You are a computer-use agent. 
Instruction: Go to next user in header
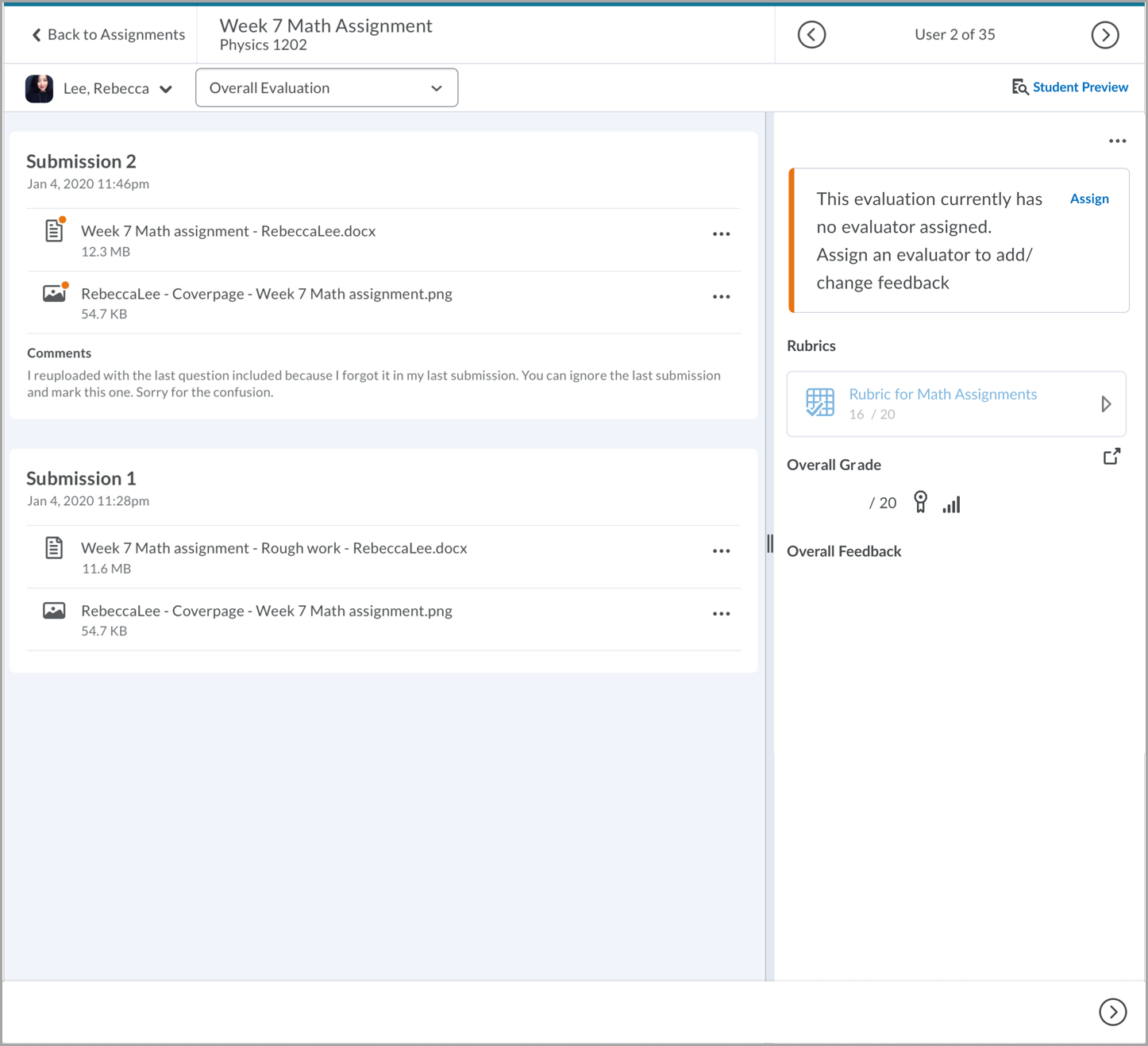1104,35
